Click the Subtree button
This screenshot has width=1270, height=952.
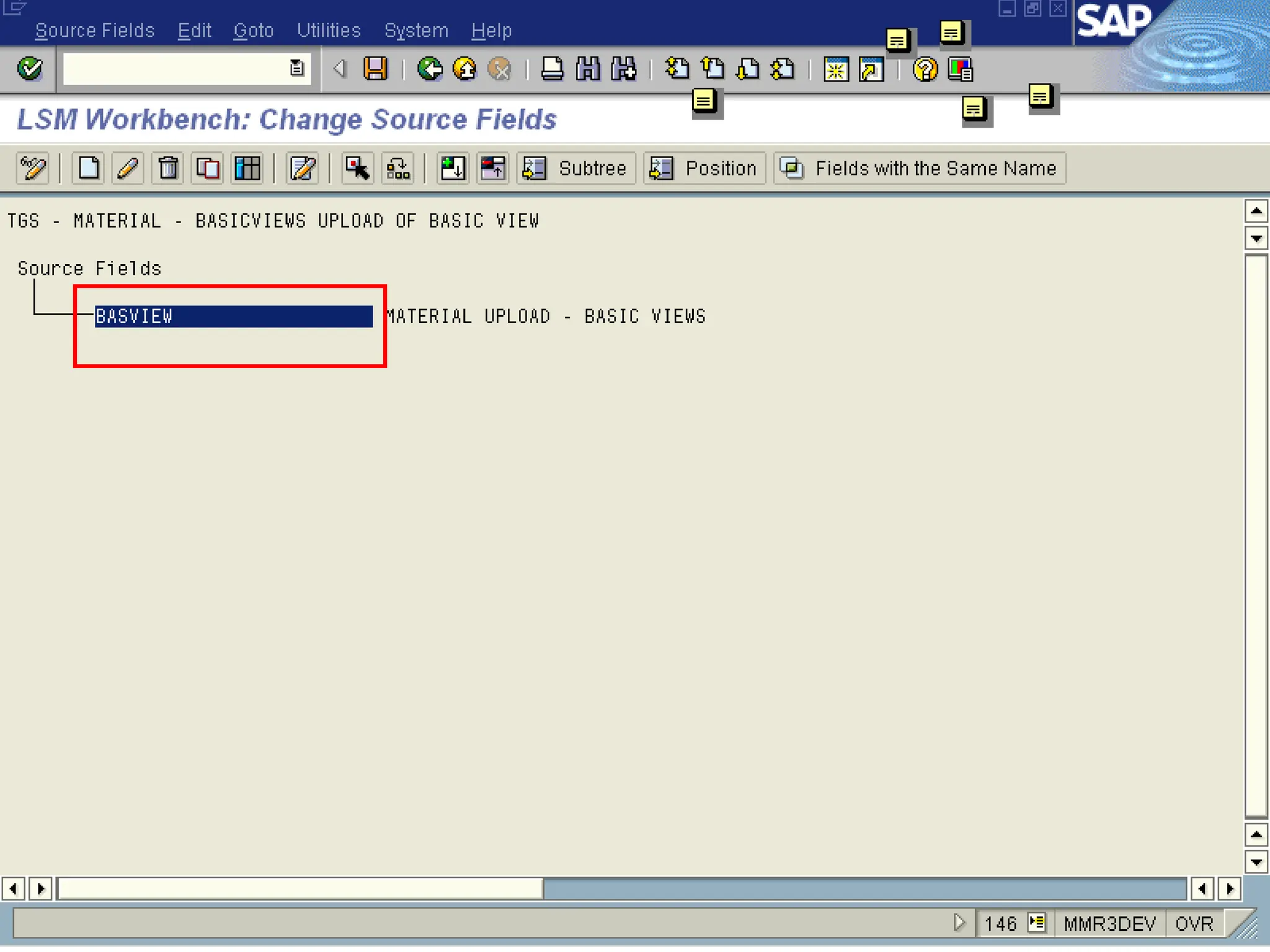576,168
